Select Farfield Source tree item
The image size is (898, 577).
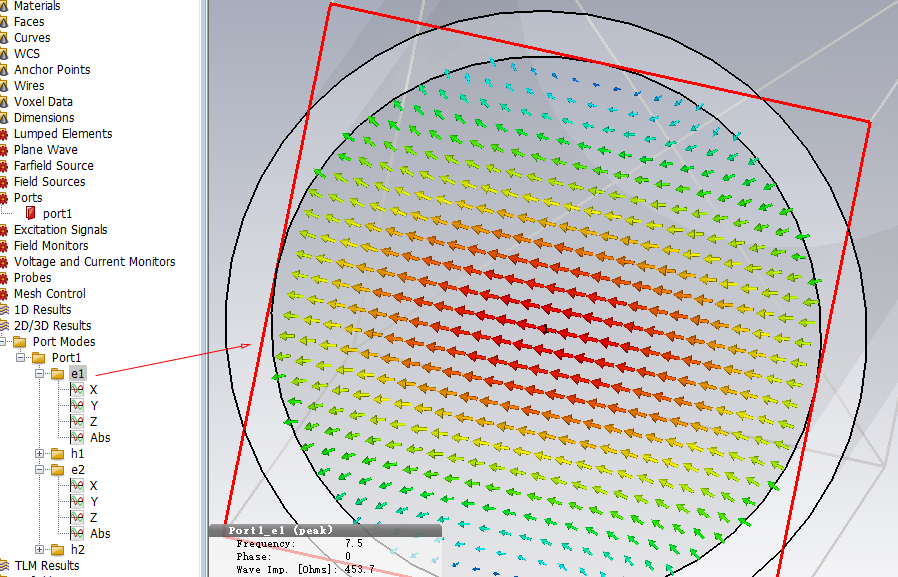click(54, 166)
